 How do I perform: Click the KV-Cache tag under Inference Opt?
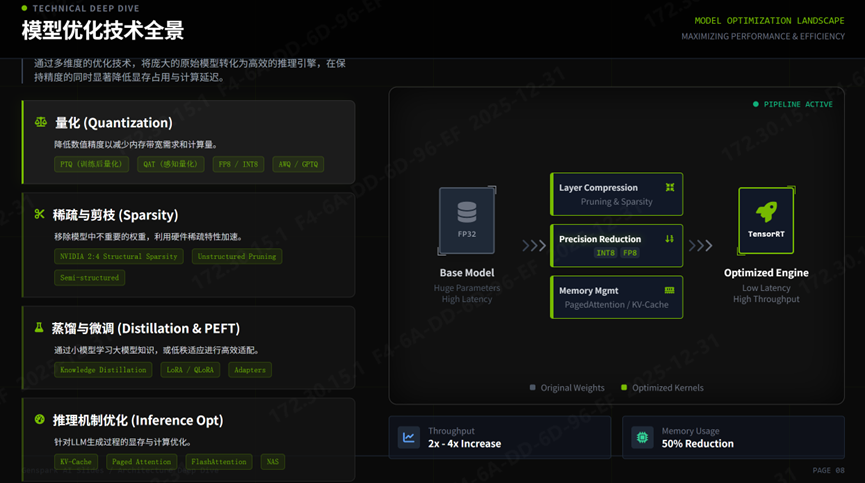click(x=76, y=461)
